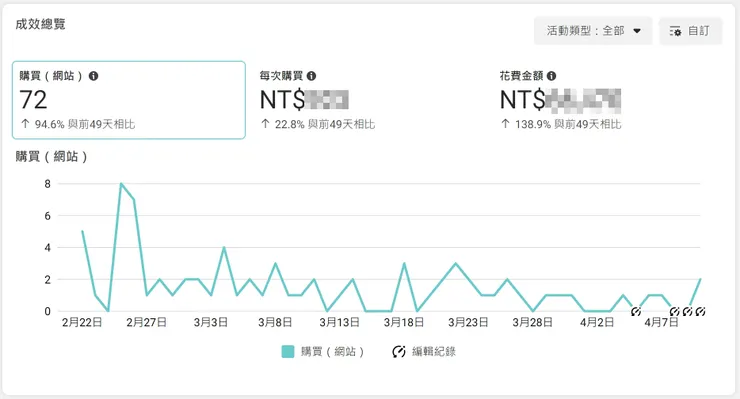The image size is (740, 399).
Task: Click the 購買(網站) chart title above the graph
Action: coord(51,156)
